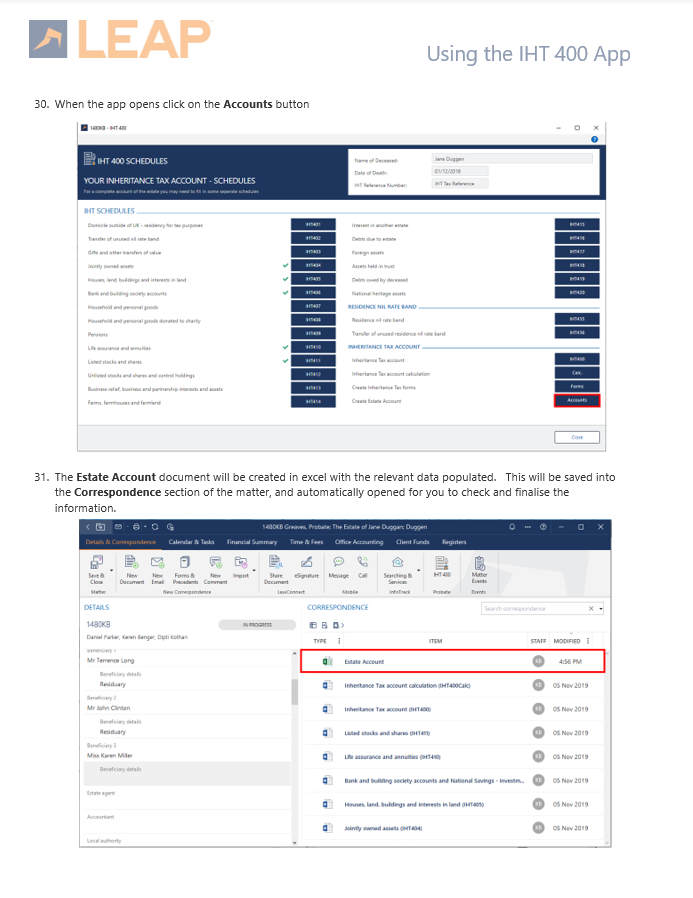Screen dimensions: 693x898
Task: Open Matter Events from the ribbon
Action: pos(479,568)
